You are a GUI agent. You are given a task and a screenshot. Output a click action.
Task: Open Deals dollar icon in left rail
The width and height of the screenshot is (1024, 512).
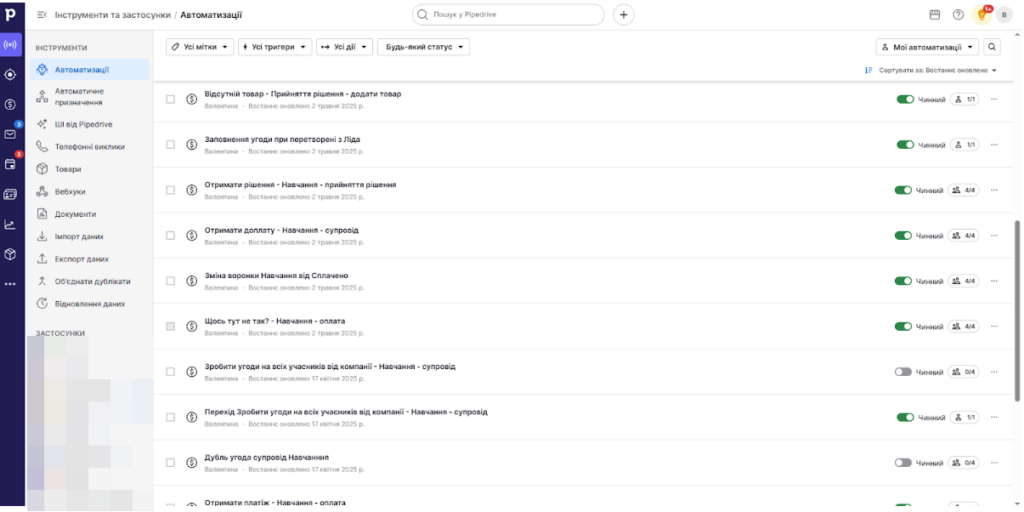10,104
